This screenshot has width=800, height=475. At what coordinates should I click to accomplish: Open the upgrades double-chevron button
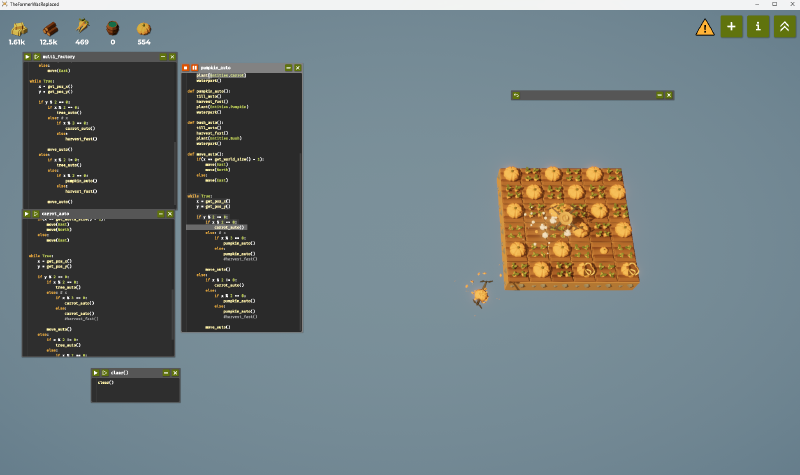pos(785,27)
